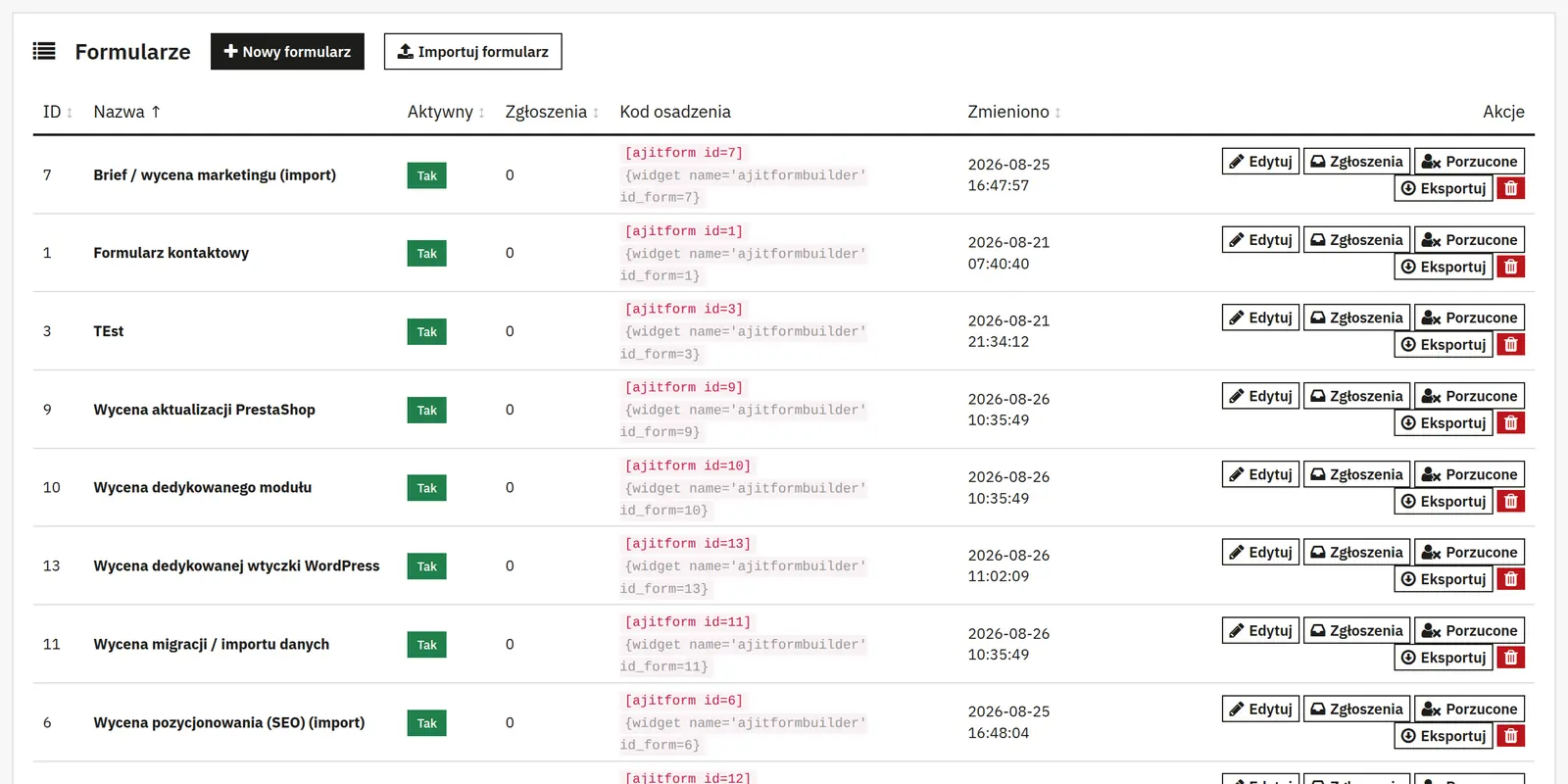Select embed code [ajitform id=1]
This screenshot has height=784, width=1568.
pos(684,231)
